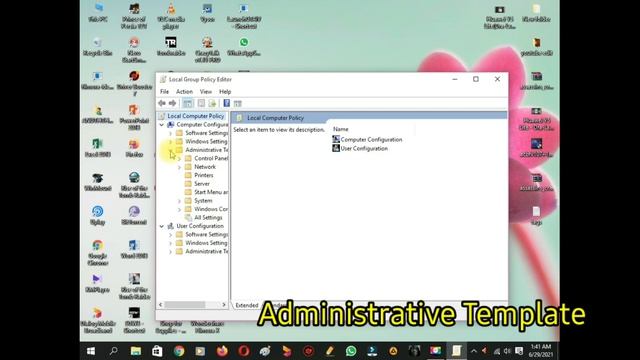This screenshot has width=640, height=360.
Task: Click the tree pane's right scroll arrow
Action: (x=224, y=304)
